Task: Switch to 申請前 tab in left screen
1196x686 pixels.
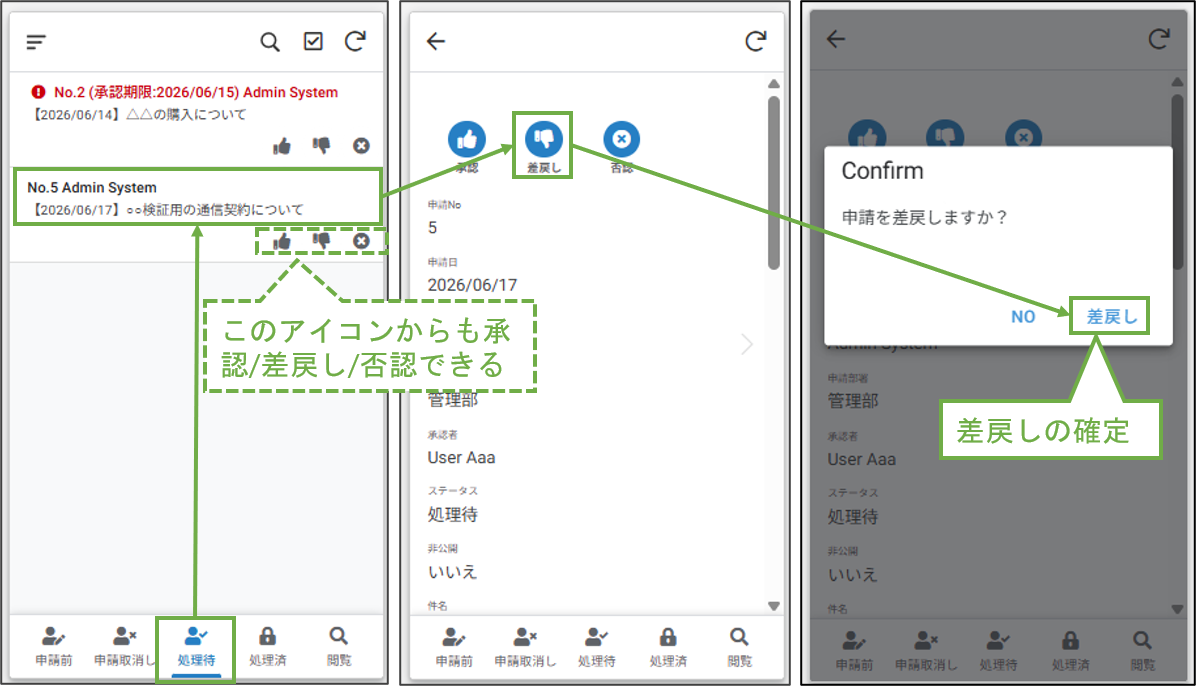Action: tap(53, 646)
